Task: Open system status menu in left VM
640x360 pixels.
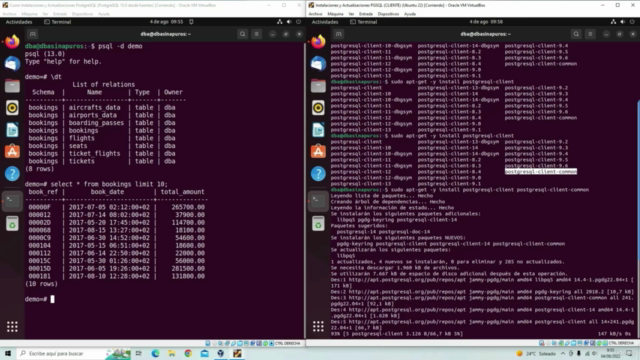Action: [289, 22]
